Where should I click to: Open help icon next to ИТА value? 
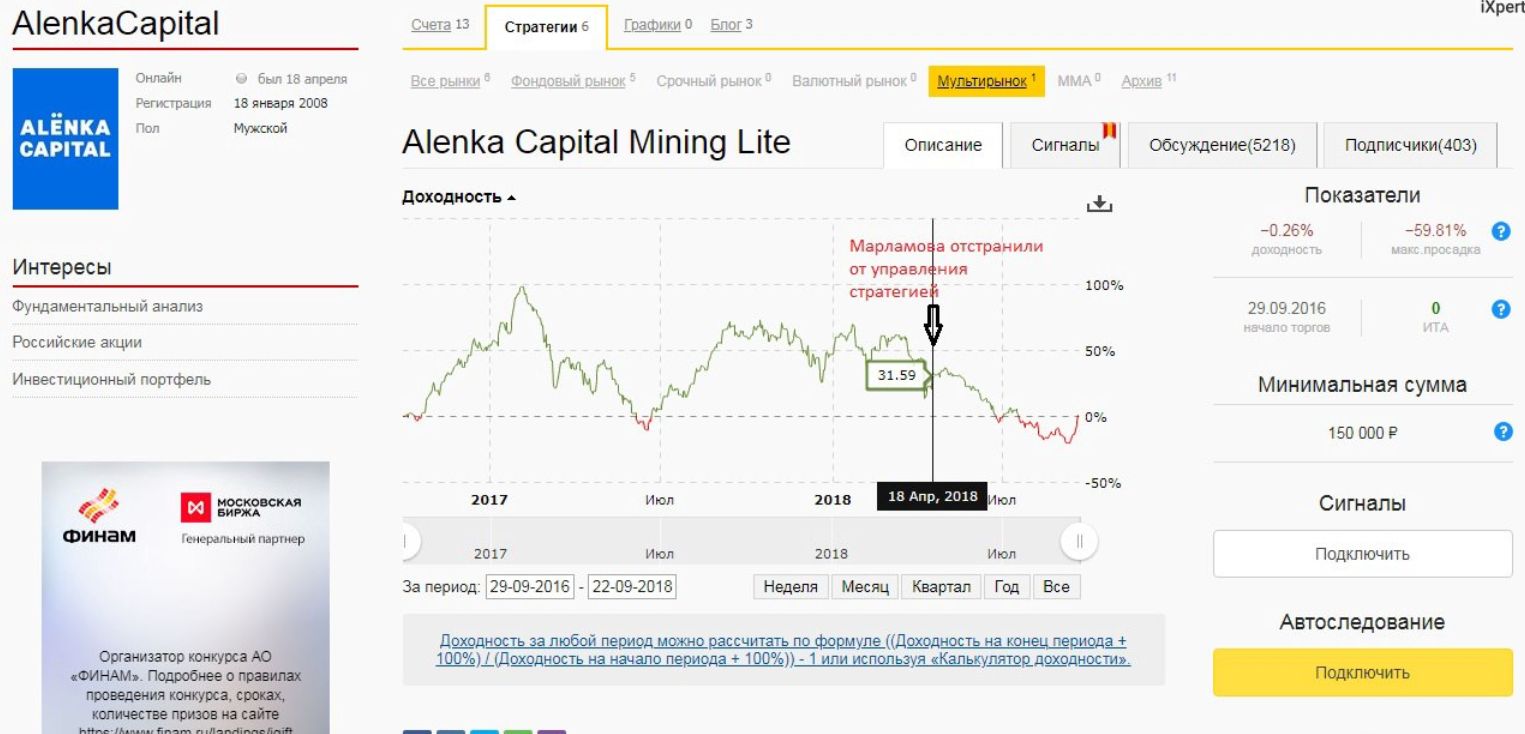point(1499,309)
